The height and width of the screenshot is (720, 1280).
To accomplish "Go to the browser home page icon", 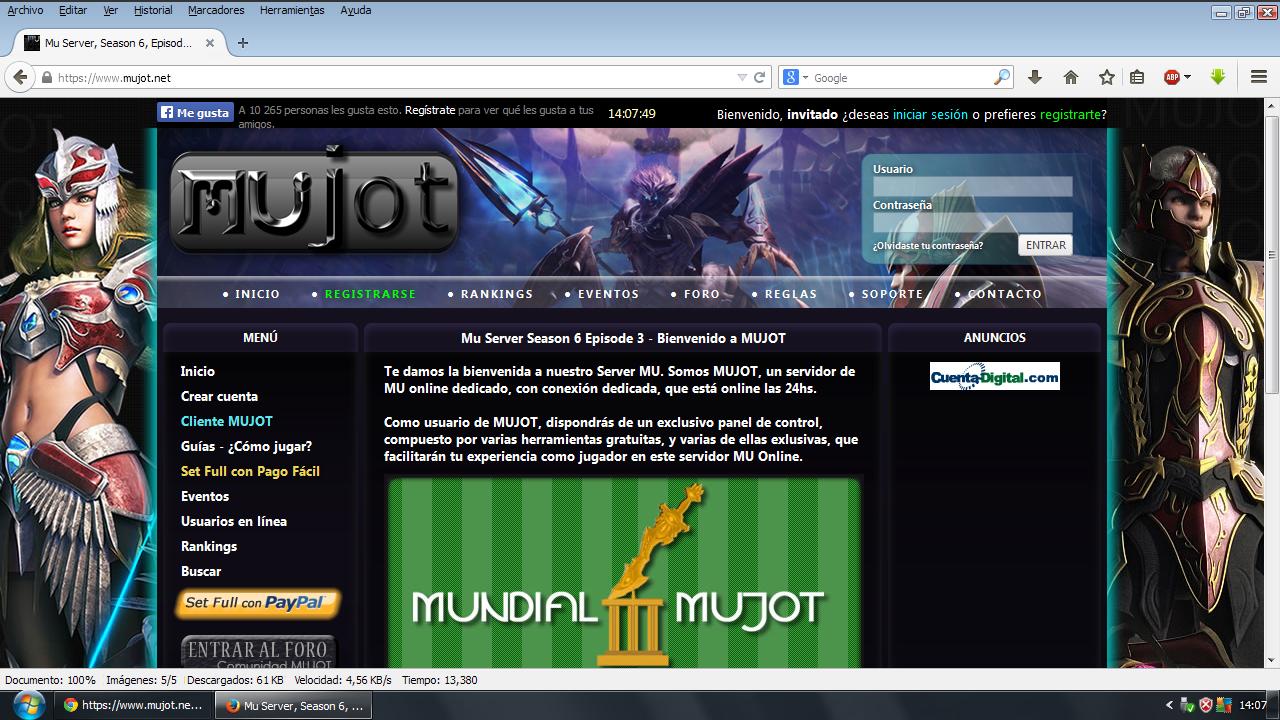I will tap(1071, 77).
